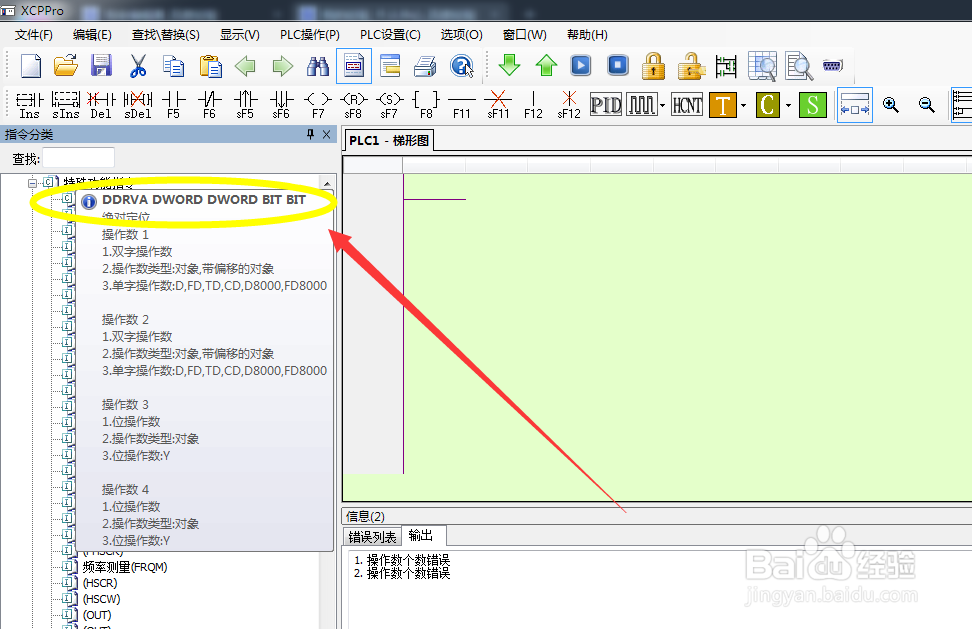The image size is (972, 629).
Task: Paste from clipboard icon
Action: click(x=210, y=66)
